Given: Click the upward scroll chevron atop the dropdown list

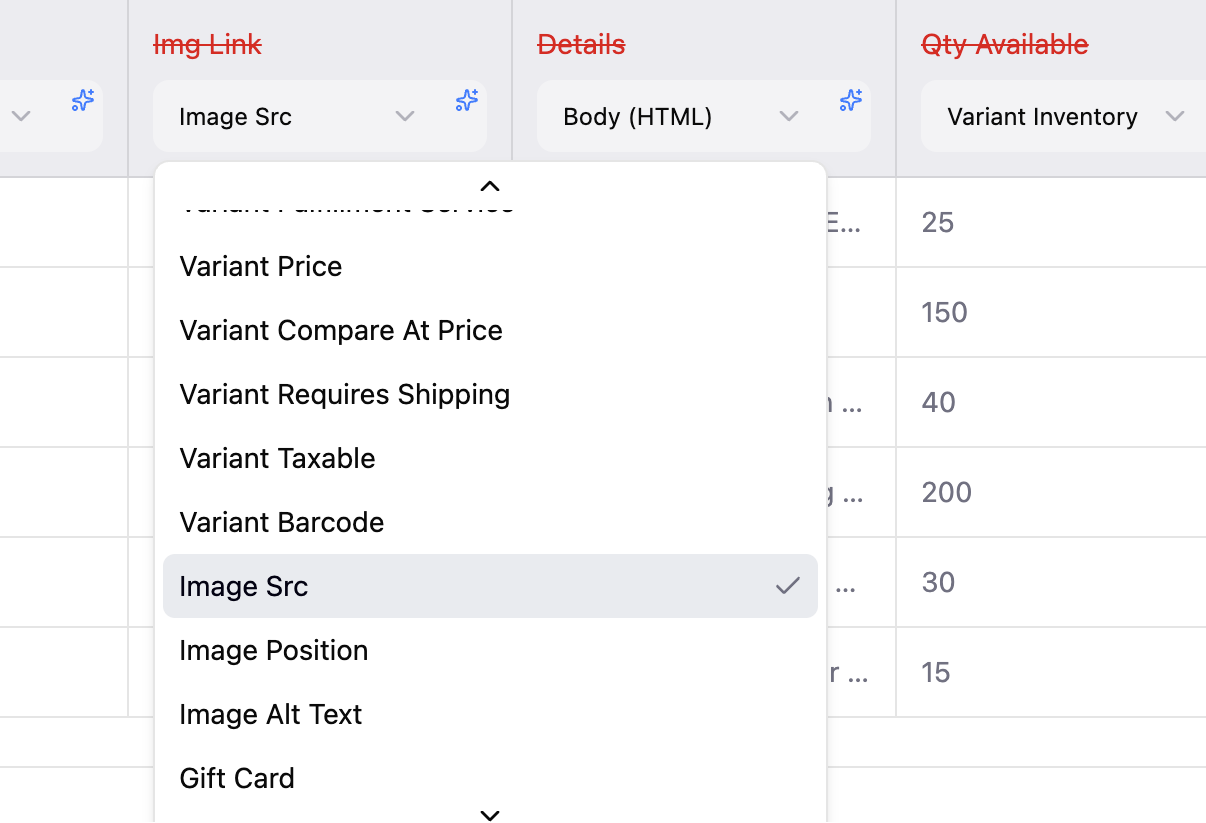Looking at the screenshot, I should coord(489,185).
